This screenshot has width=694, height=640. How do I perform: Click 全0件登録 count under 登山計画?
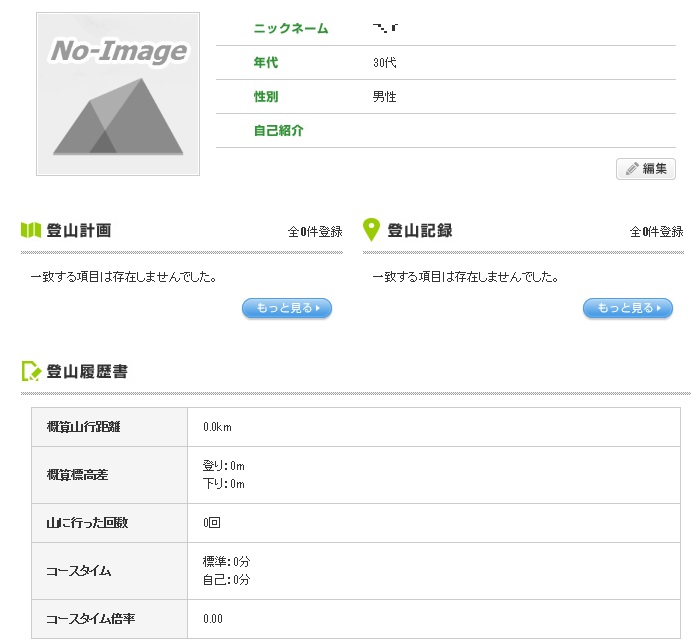point(315,231)
